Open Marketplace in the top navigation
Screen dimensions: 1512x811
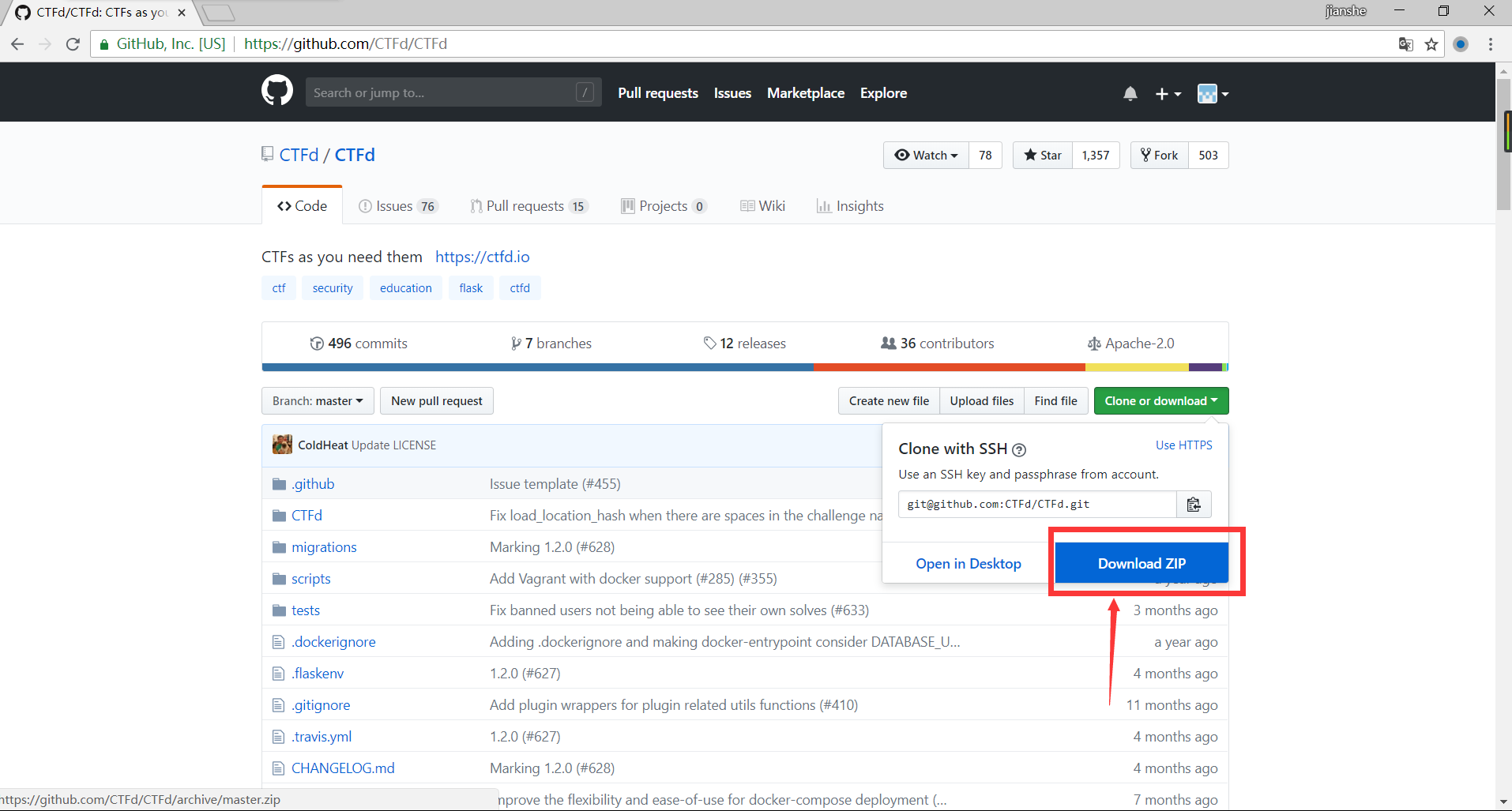point(806,93)
